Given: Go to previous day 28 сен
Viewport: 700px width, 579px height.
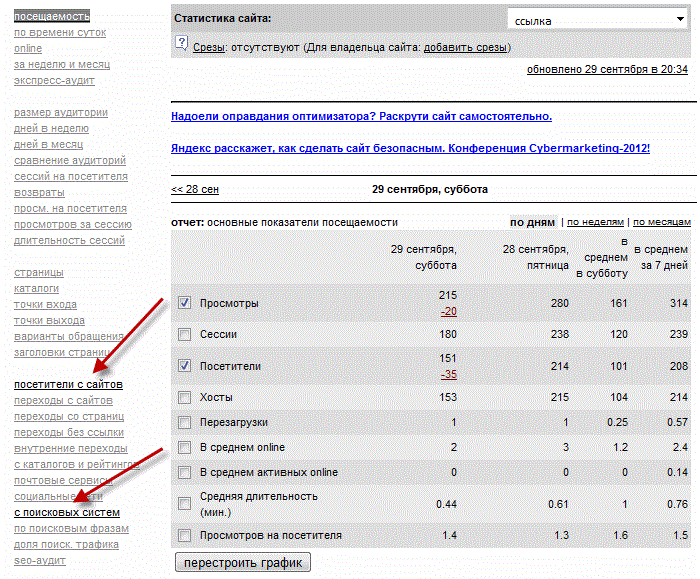Looking at the screenshot, I should pyautogui.click(x=195, y=189).
